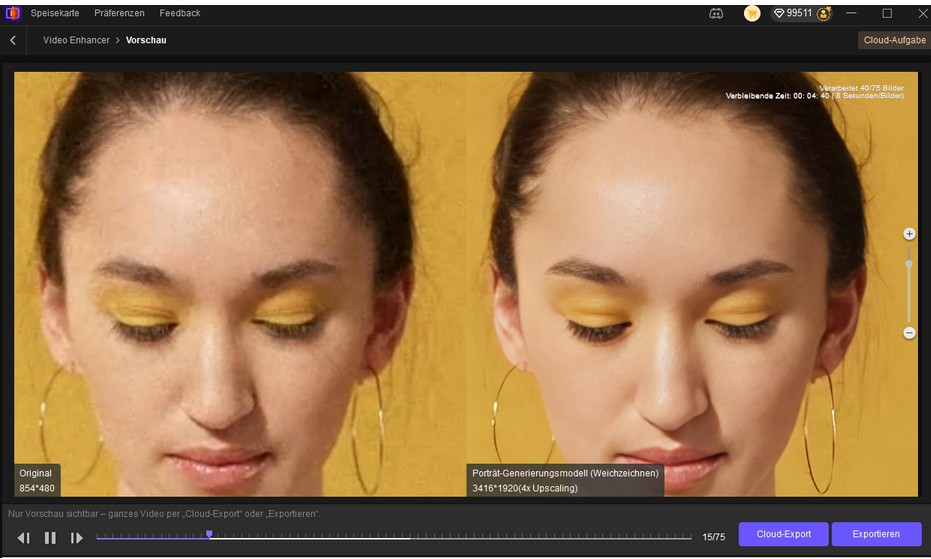The width and height of the screenshot is (931, 559).
Task: Zoom in with the plus icon
Action: click(x=909, y=234)
